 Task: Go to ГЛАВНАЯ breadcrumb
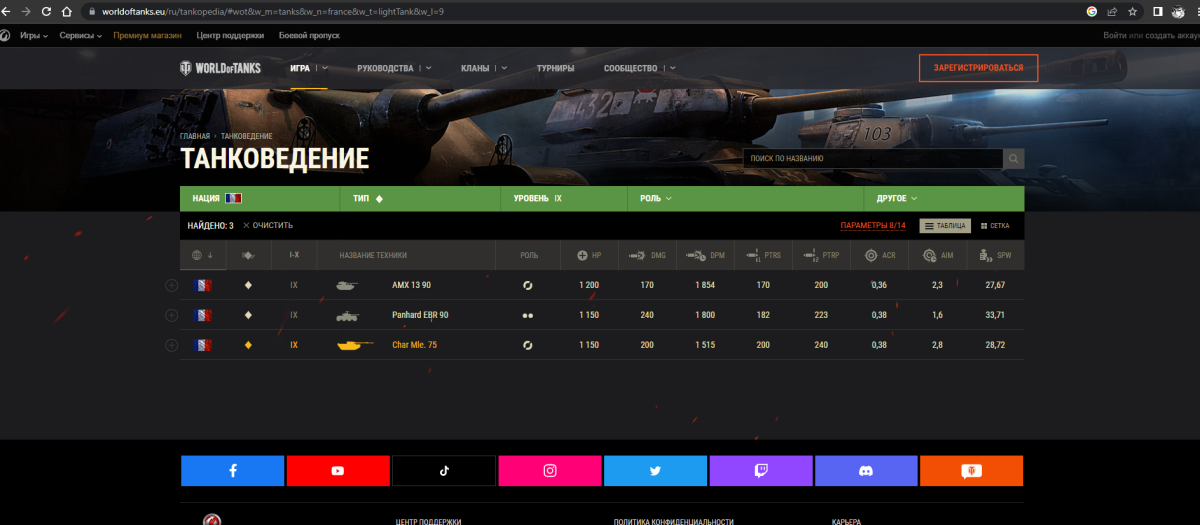(x=195, y=135)
